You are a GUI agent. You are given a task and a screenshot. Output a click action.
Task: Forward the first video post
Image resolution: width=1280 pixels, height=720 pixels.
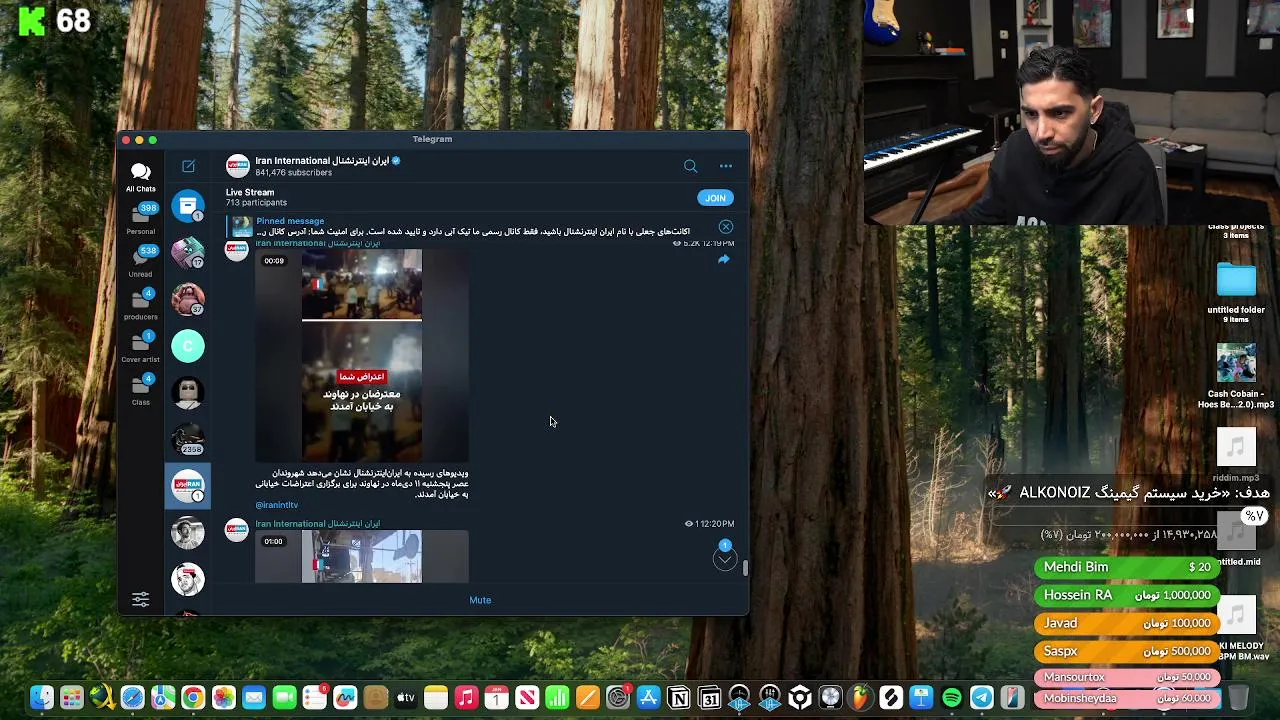point(724,259)
